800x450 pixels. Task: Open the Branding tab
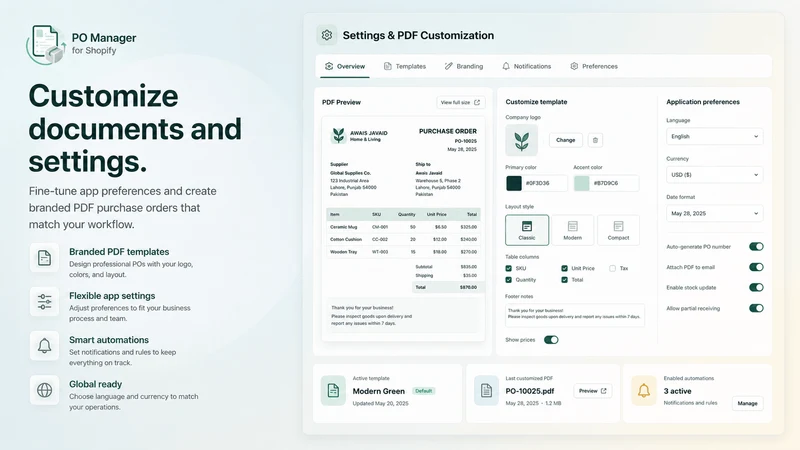[464, 66]
